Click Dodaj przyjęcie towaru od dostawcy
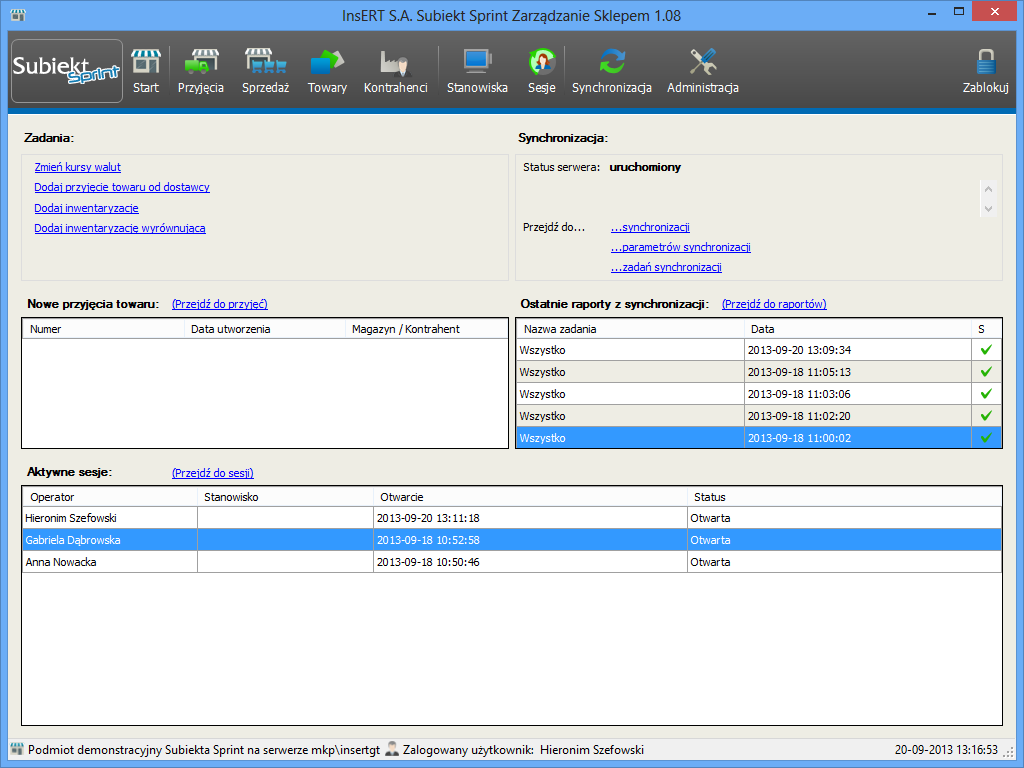Image resolution: width=1024 pixels, height=768 pixels. (122, 187)
